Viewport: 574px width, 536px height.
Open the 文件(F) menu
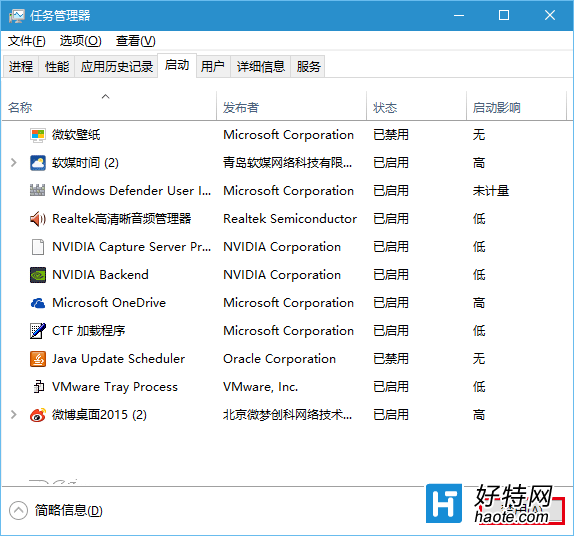pyautogui.click(x=27, y=41)
